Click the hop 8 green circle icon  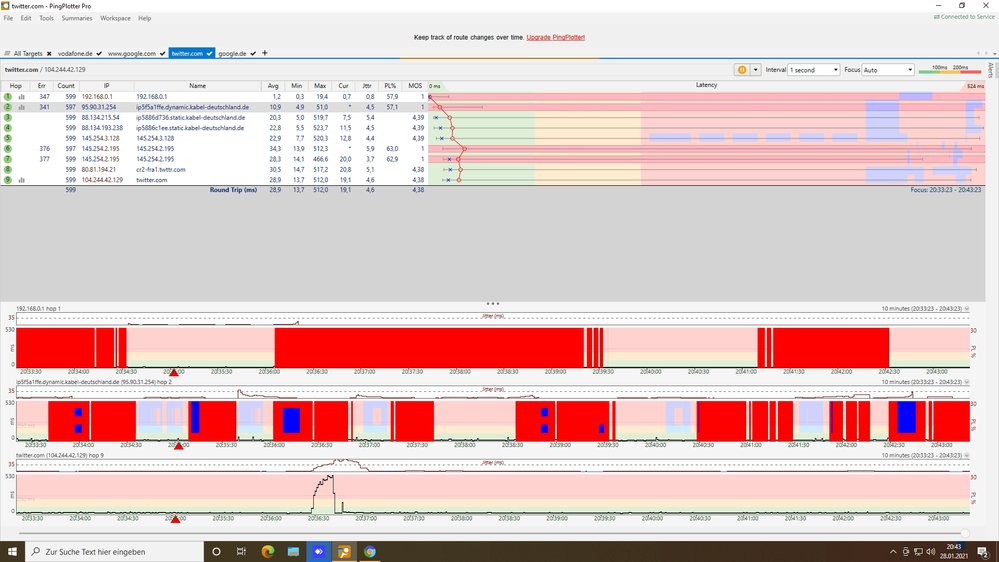click(x=8, y=169)
